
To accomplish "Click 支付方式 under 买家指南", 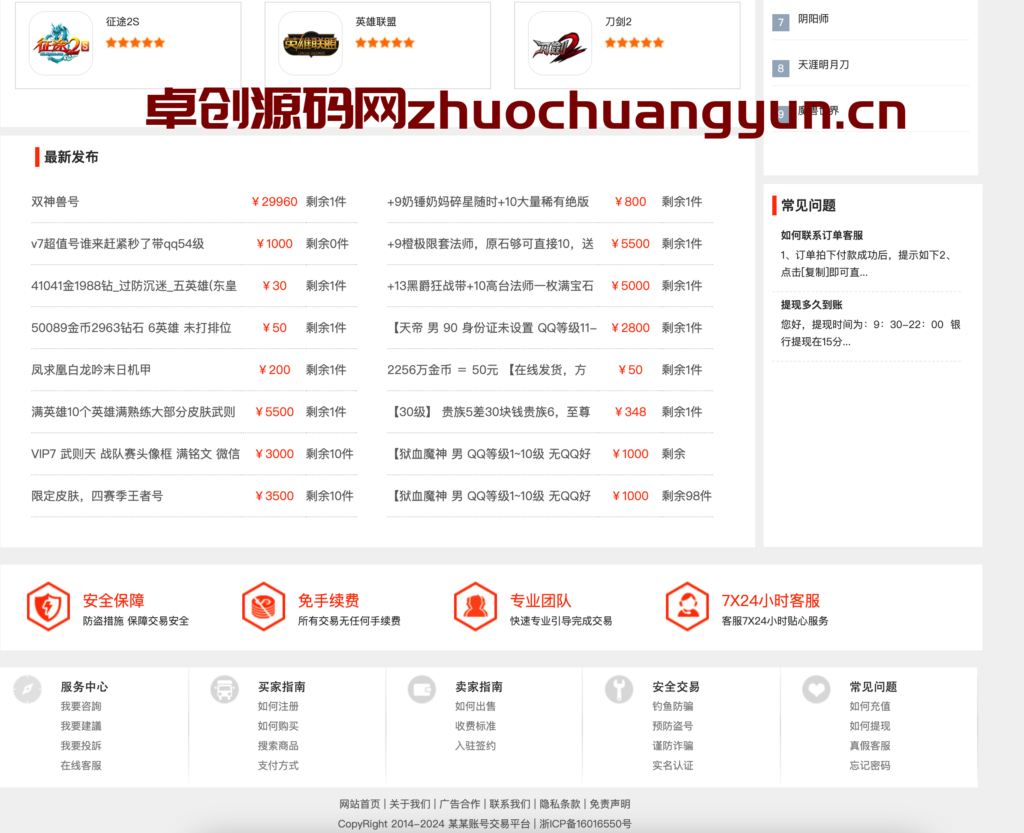I will [x=278, y=765].
